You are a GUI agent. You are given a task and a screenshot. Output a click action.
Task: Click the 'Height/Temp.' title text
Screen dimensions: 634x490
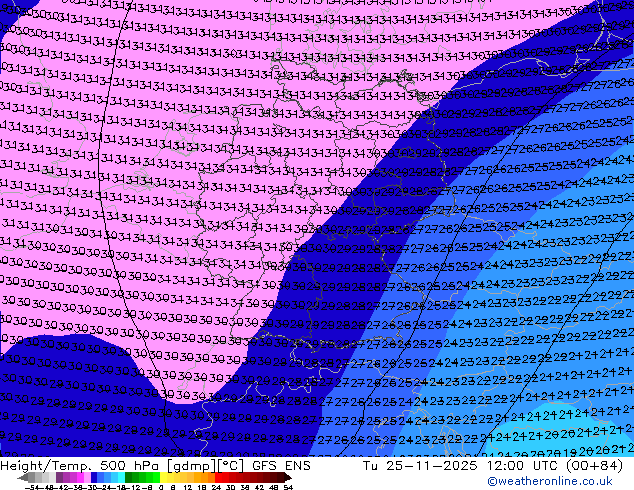pyautogui.click(x=46, y=466)
